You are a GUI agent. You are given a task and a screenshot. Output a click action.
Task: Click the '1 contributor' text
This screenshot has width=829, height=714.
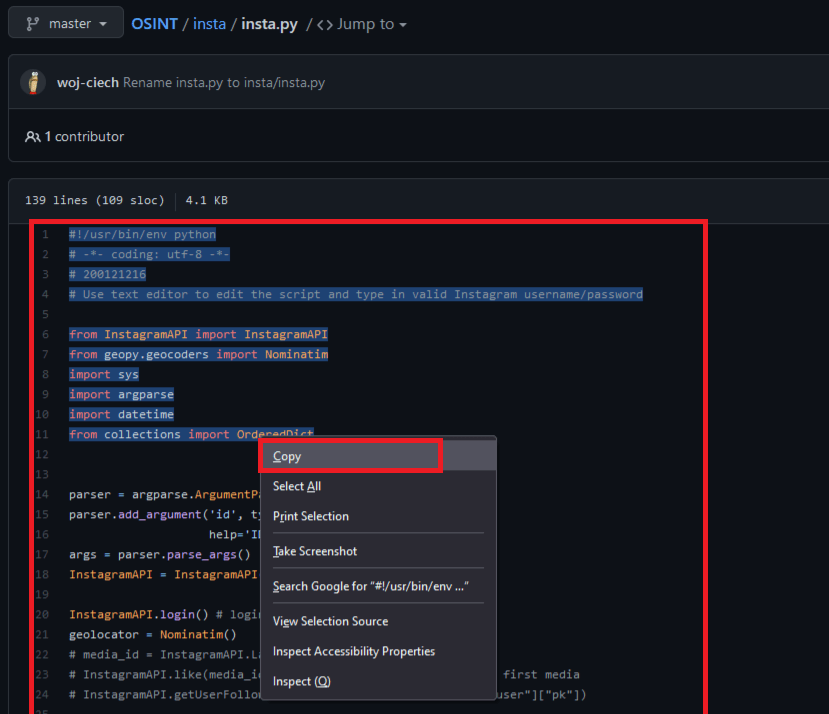coord(84,136)
